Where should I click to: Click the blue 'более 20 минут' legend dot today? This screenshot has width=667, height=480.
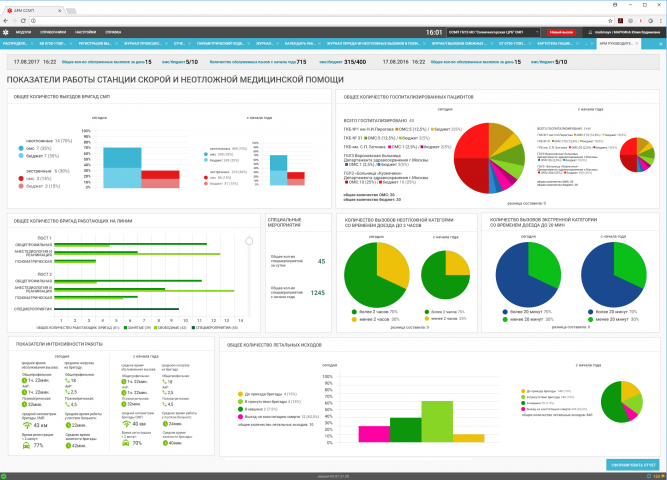click(505, 312)
